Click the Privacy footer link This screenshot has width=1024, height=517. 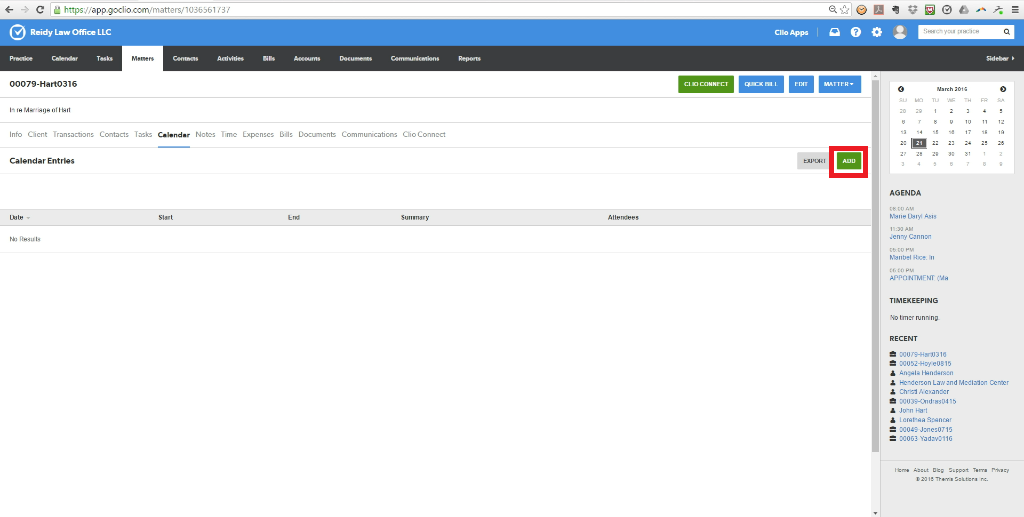(x=1000, y=470)
